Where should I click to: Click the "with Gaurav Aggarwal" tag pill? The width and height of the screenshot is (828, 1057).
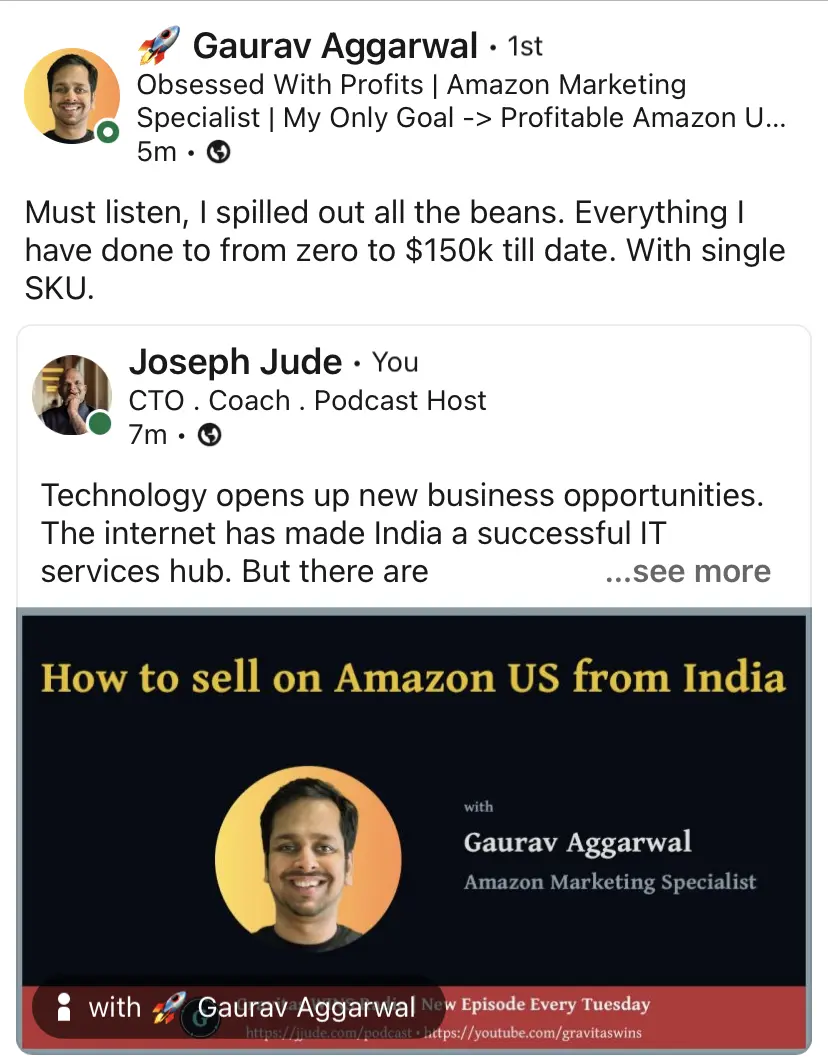click(x=238, y=1007)
